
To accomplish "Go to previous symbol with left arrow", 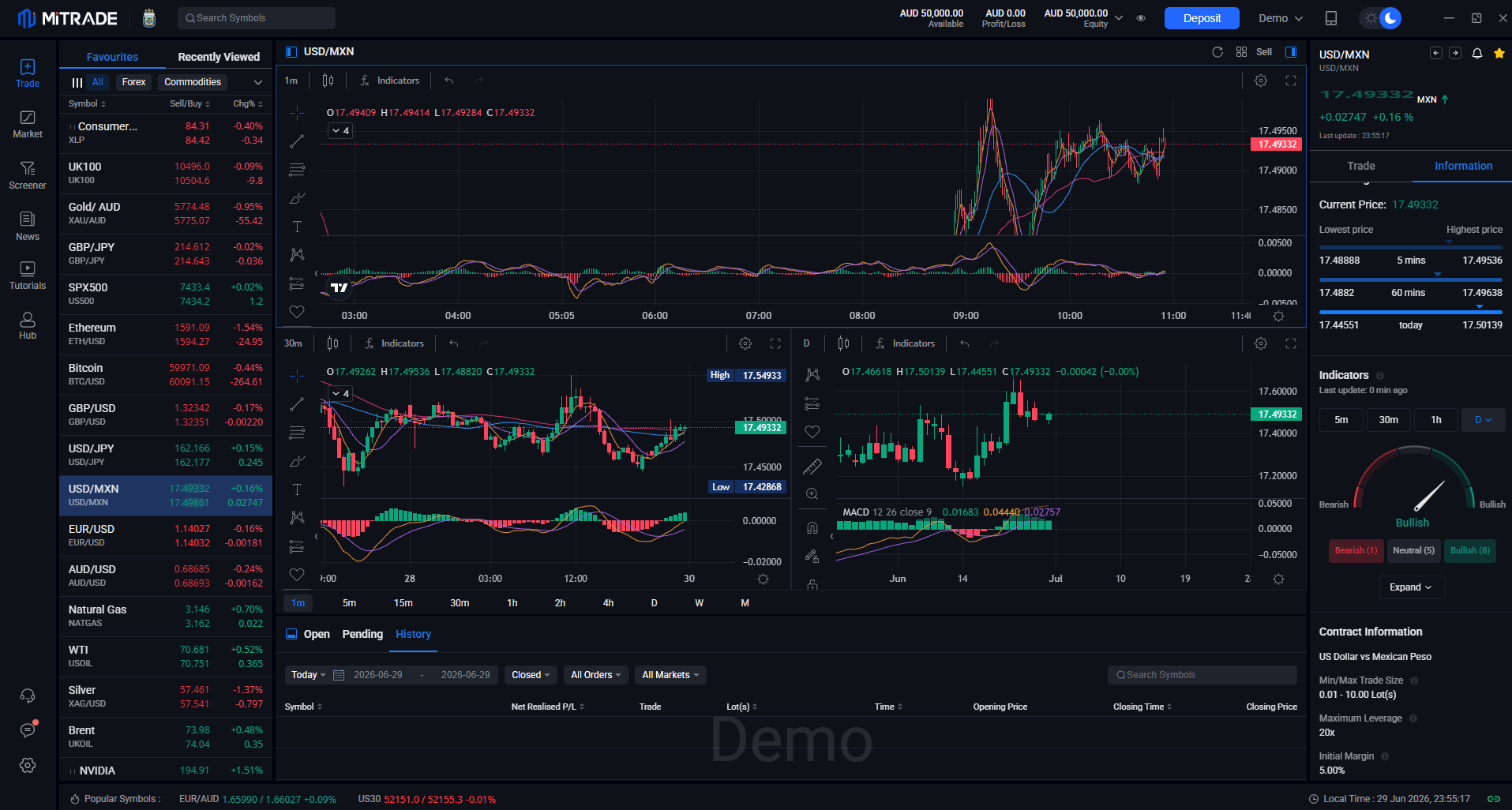I will tap(1436, 53).
